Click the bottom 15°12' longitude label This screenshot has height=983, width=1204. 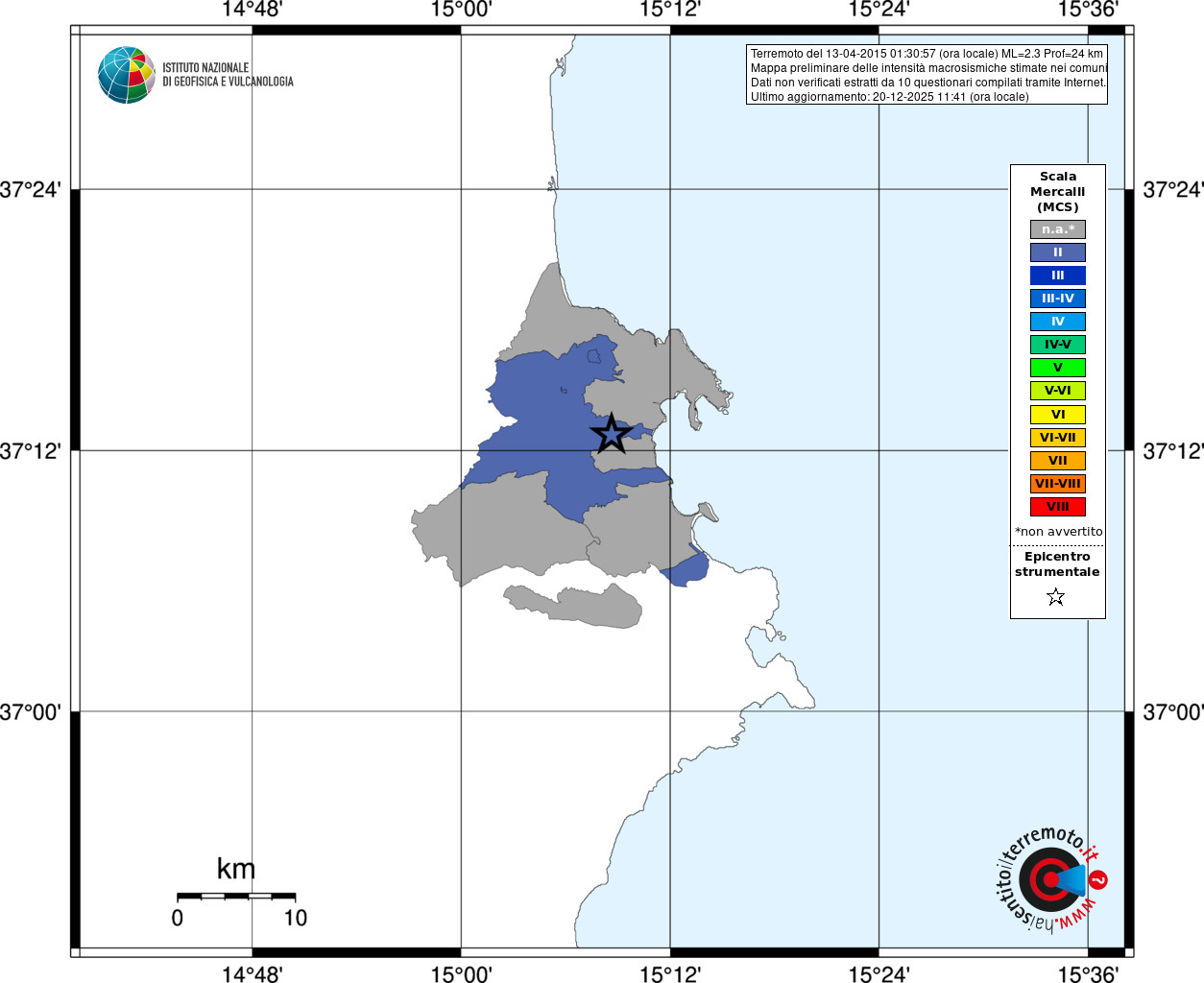[x=670, y=974]
